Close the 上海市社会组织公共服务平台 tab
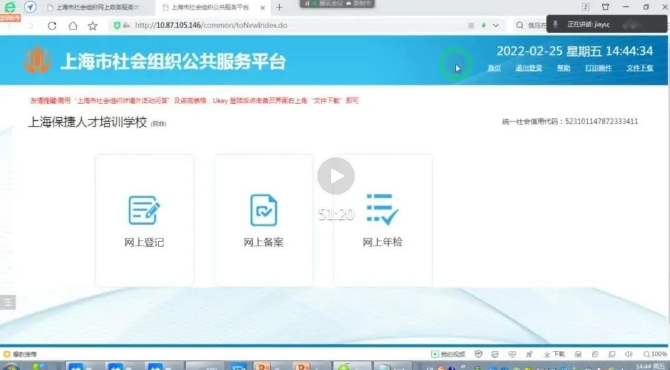Image resolution: width=670 pixels, height=370 pixels. click(x=263, y=8)
